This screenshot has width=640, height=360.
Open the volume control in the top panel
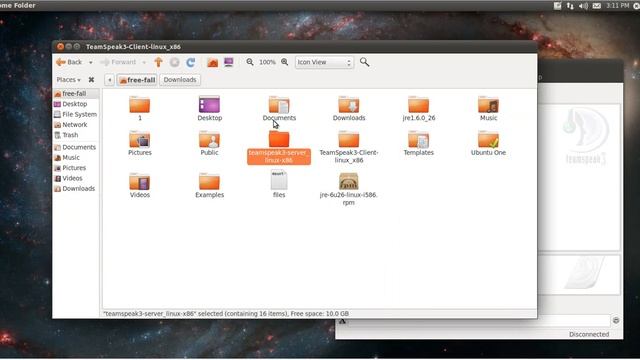point(583,5)
